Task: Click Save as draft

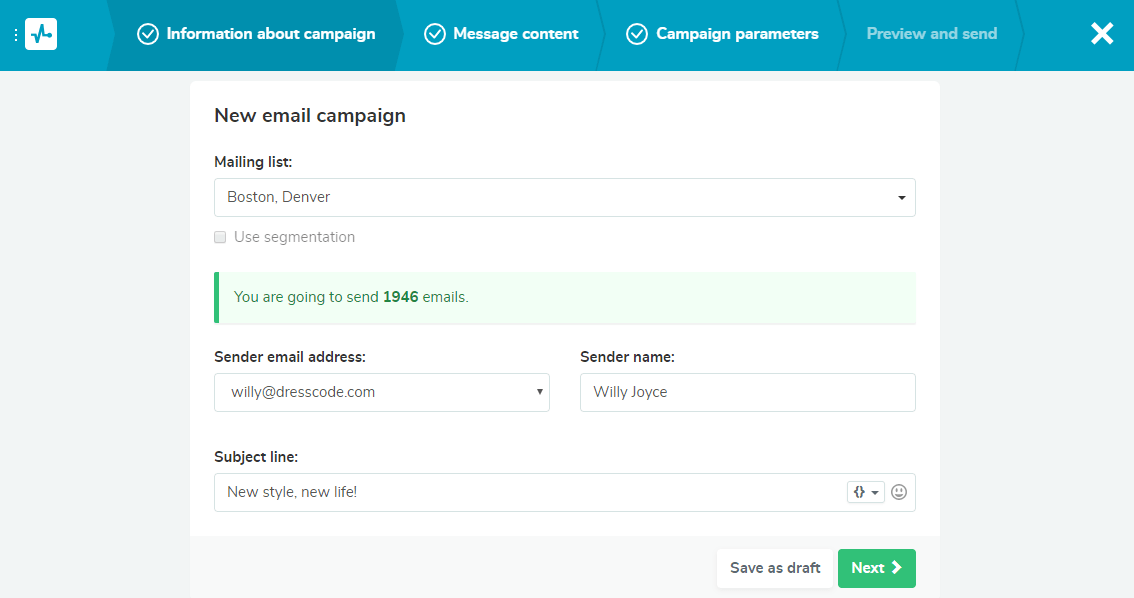Action: 775,567
